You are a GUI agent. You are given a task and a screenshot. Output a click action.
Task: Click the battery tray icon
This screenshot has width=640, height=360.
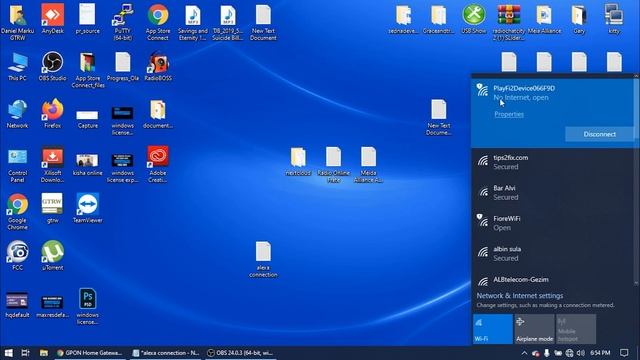558,353
